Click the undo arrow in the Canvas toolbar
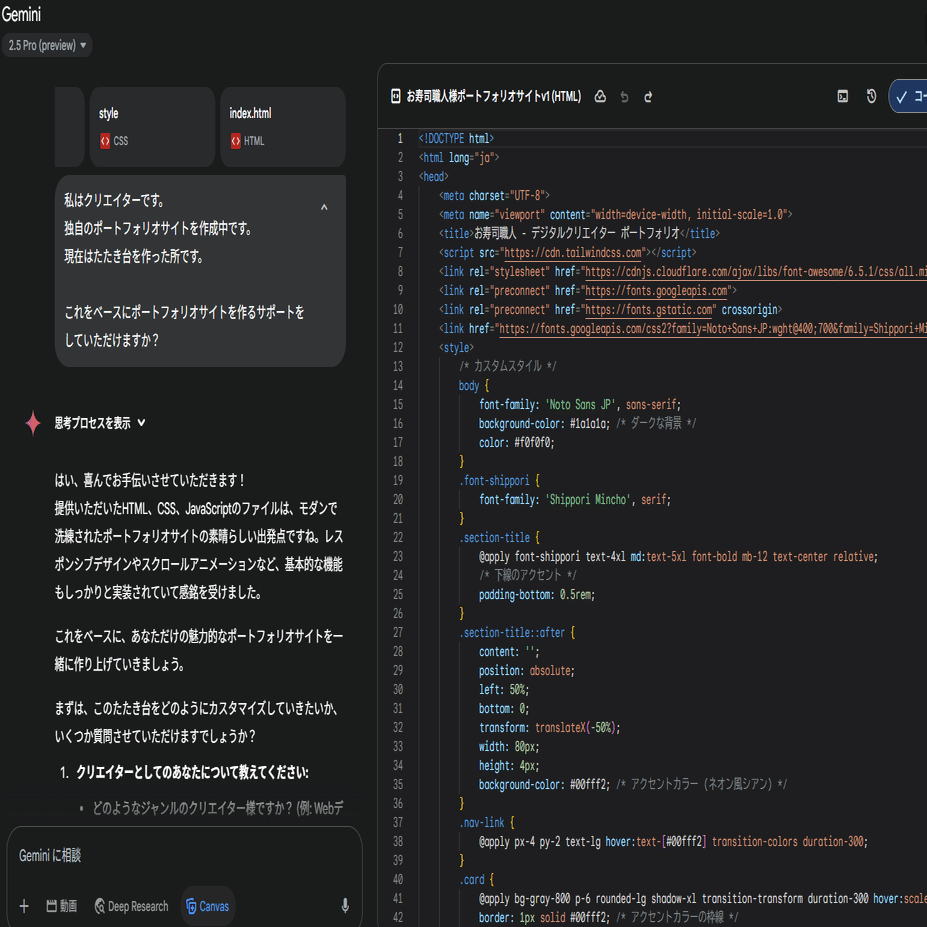927x927 pixels. click(624, 96)
